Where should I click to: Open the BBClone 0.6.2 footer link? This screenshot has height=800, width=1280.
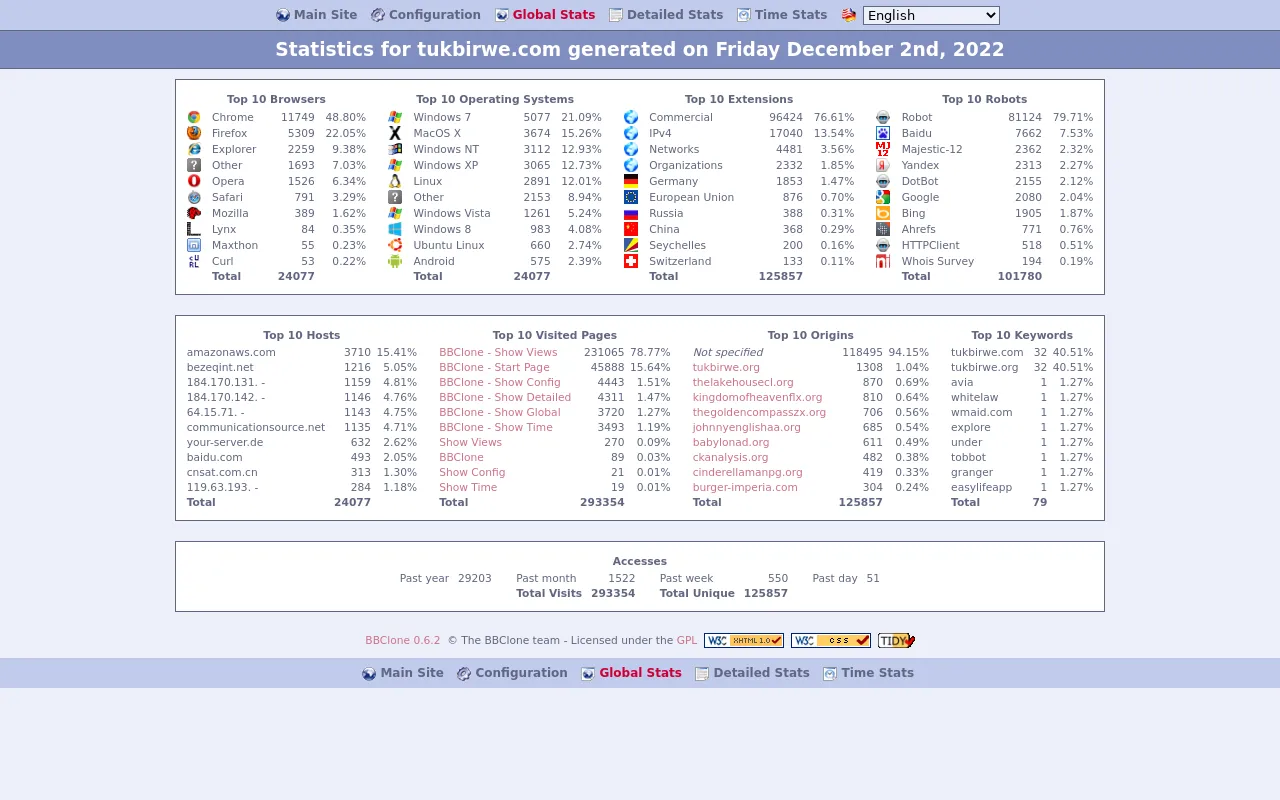click(x=403, y=640)
